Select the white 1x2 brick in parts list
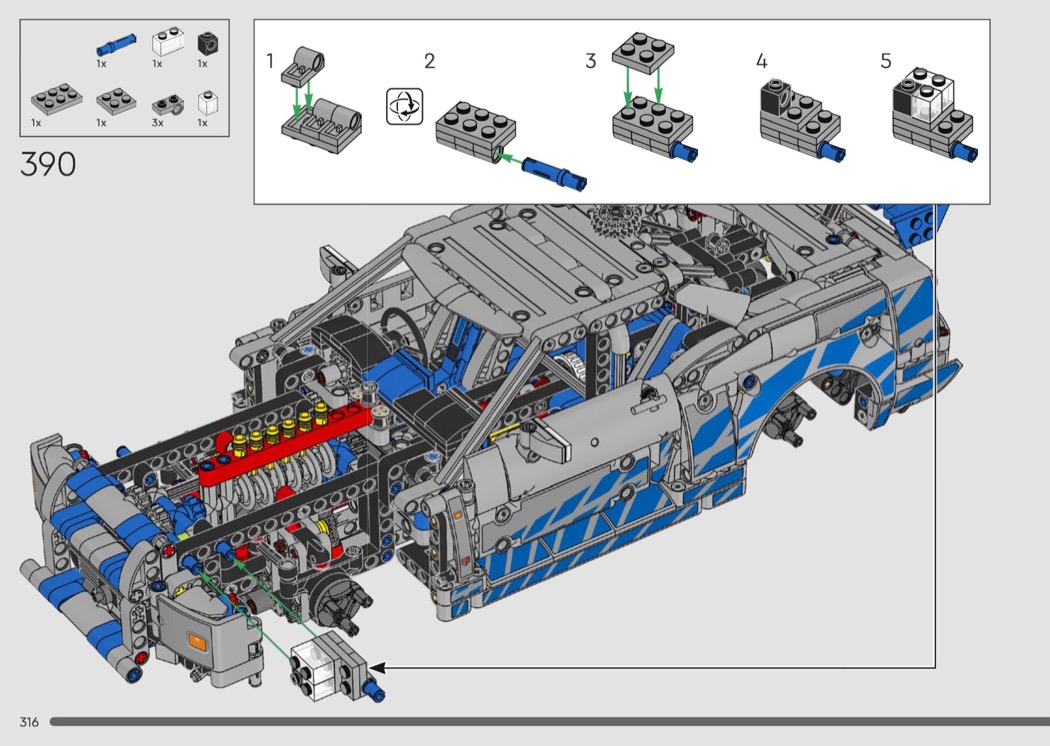This screenshot has width=1050, height=746. click(164, 43)
